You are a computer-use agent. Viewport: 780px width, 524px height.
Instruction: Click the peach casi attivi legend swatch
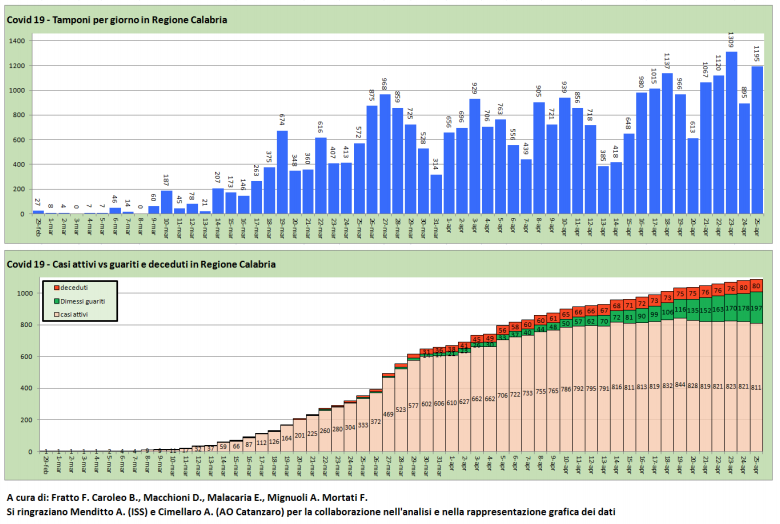56,314
